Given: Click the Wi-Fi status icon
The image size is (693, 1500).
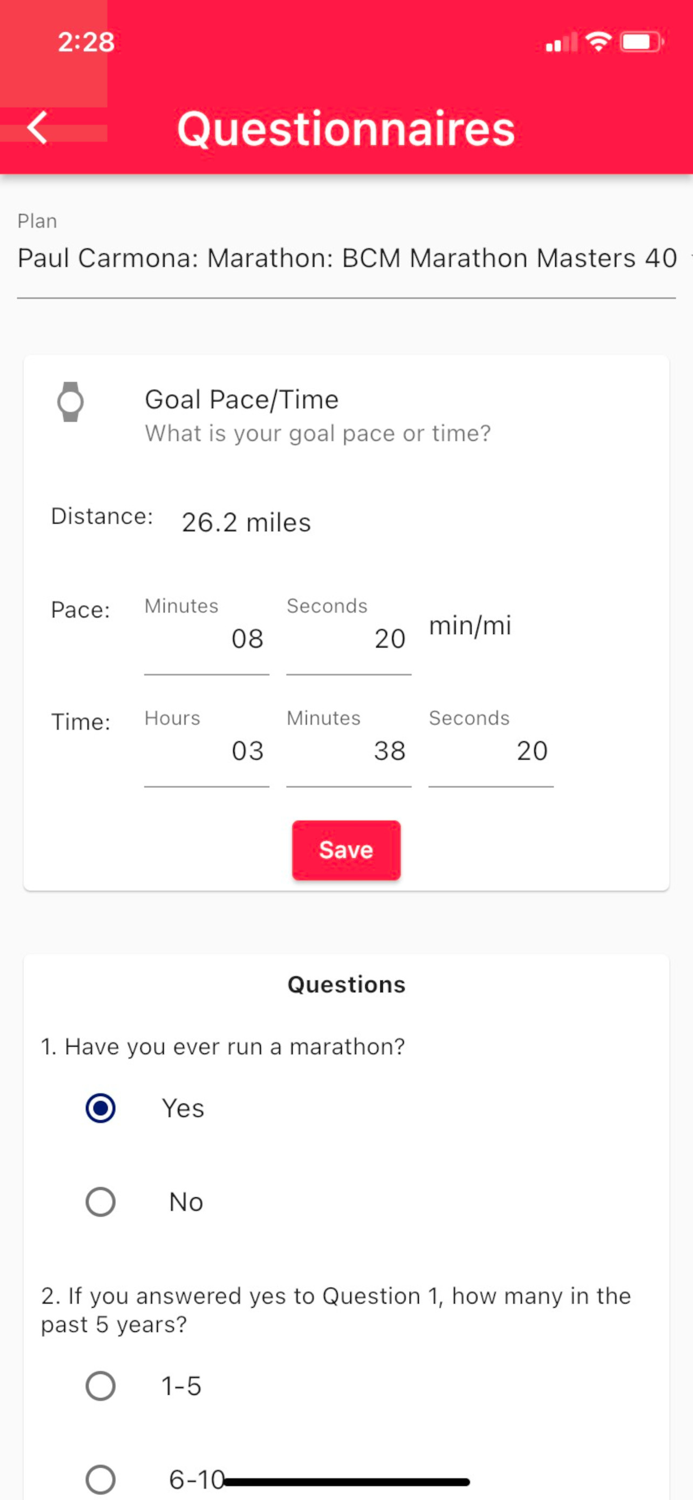Looking at the screenshot, I should [x=597, y=42].
